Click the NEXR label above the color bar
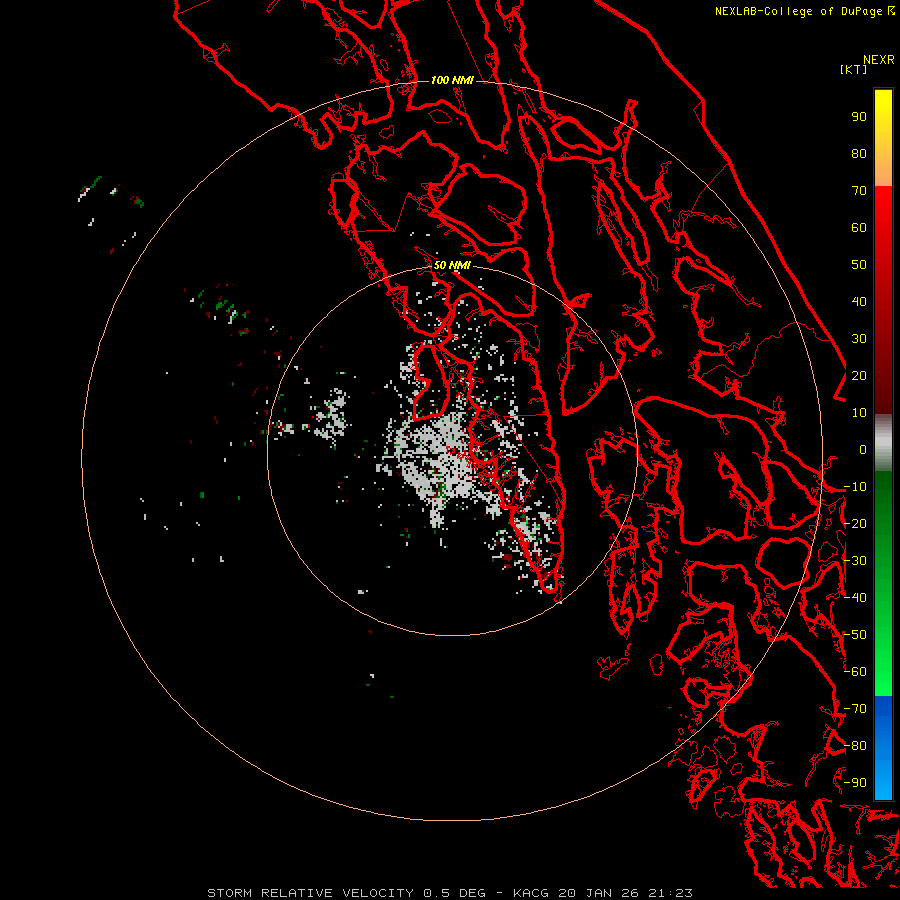The height and width of the screenshot is (900, 900). click(x=879, y=60)
